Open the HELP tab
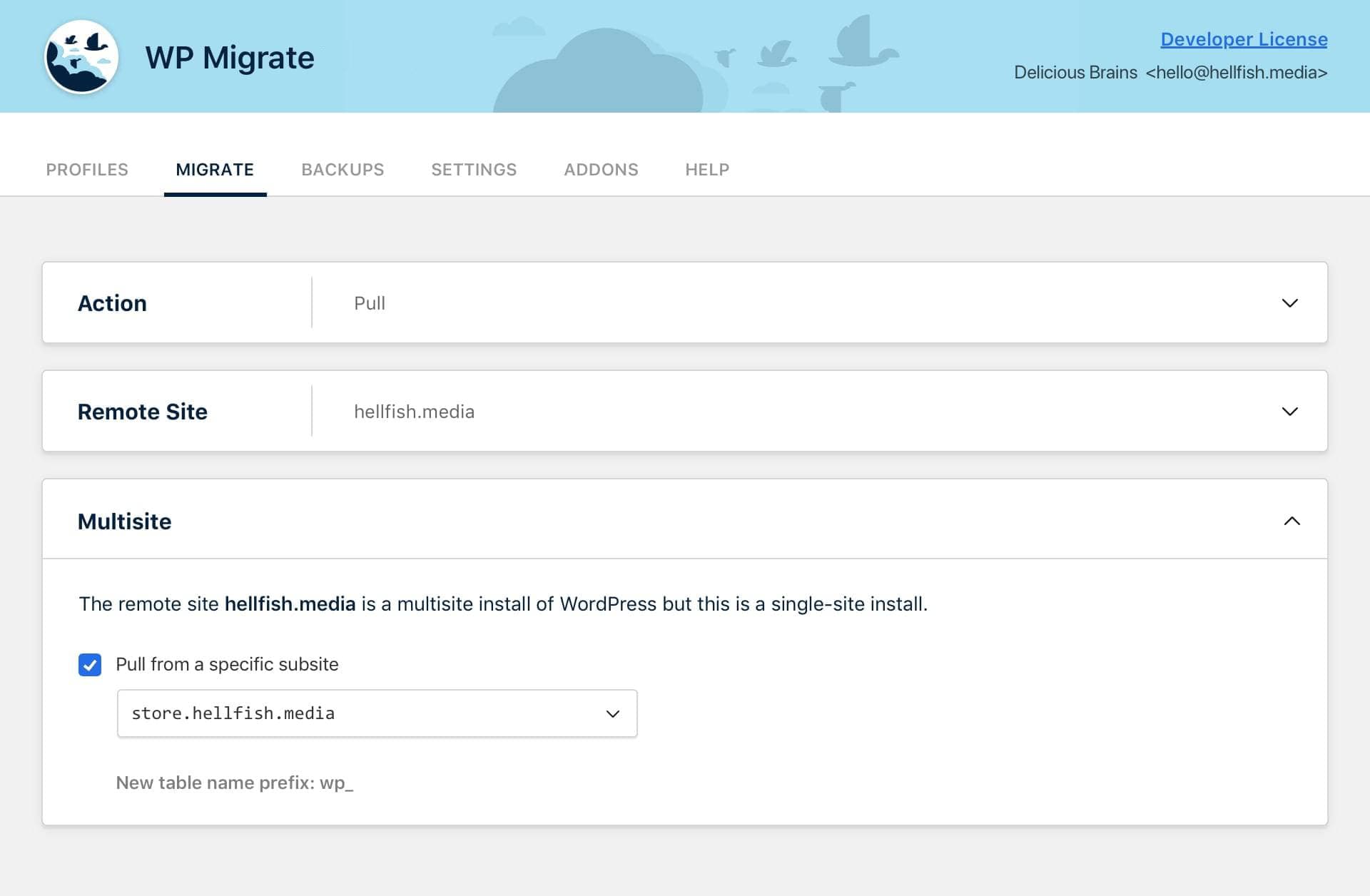The image size is (1370, 896). (x=706, y=170)
